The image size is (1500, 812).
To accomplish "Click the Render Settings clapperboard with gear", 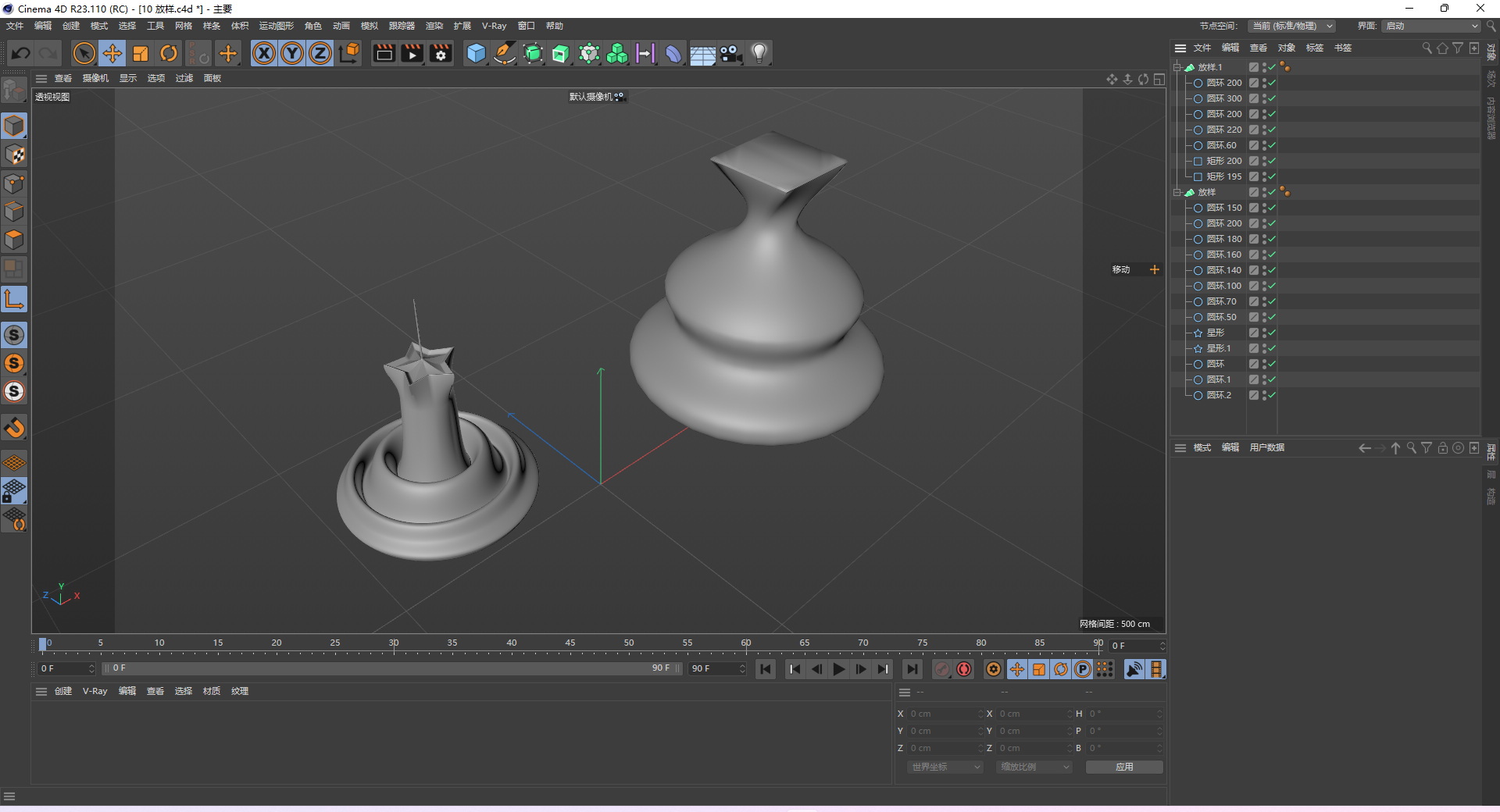I will (441, 53).
